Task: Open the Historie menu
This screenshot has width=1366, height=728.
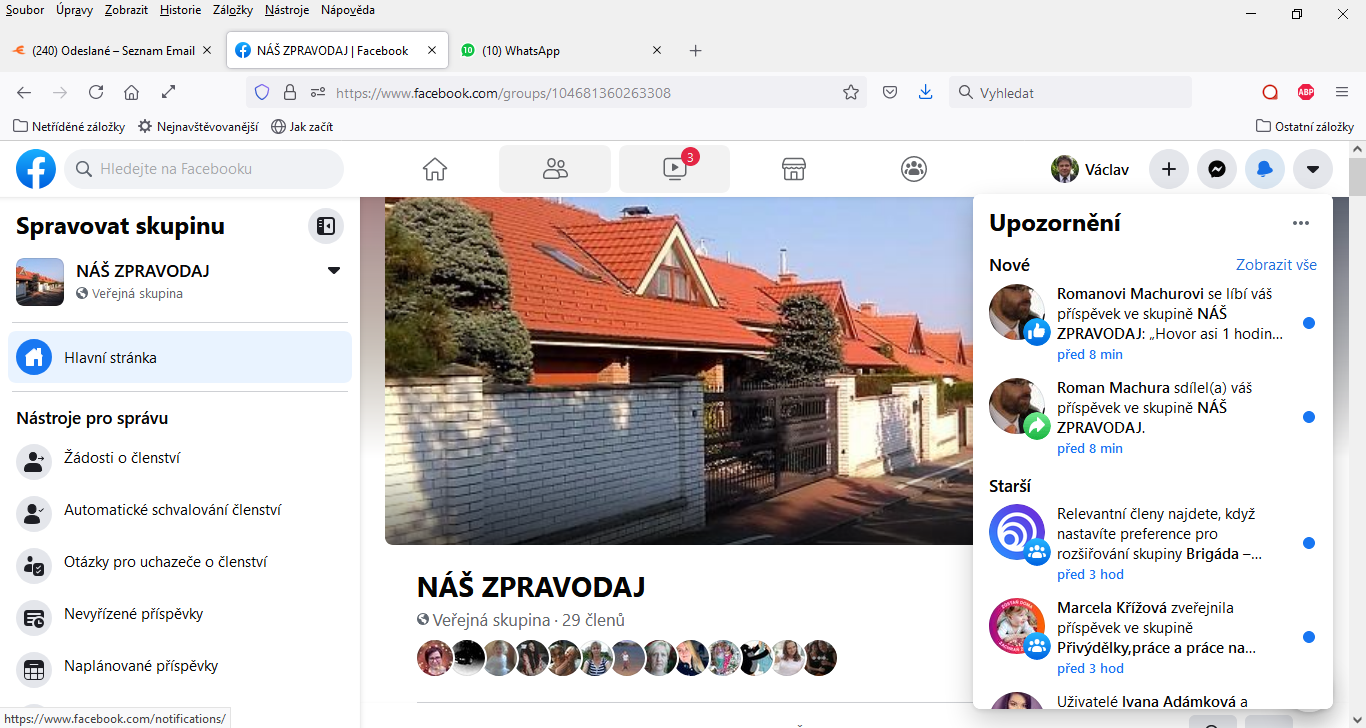Action: (x=180, y=10)
